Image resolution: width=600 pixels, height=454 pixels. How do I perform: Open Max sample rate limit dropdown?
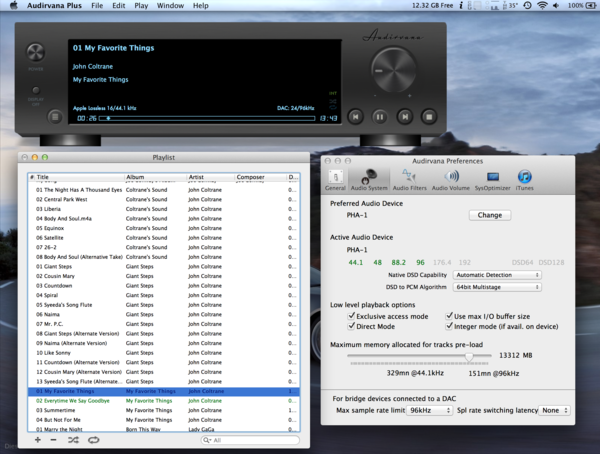point(430,410)
